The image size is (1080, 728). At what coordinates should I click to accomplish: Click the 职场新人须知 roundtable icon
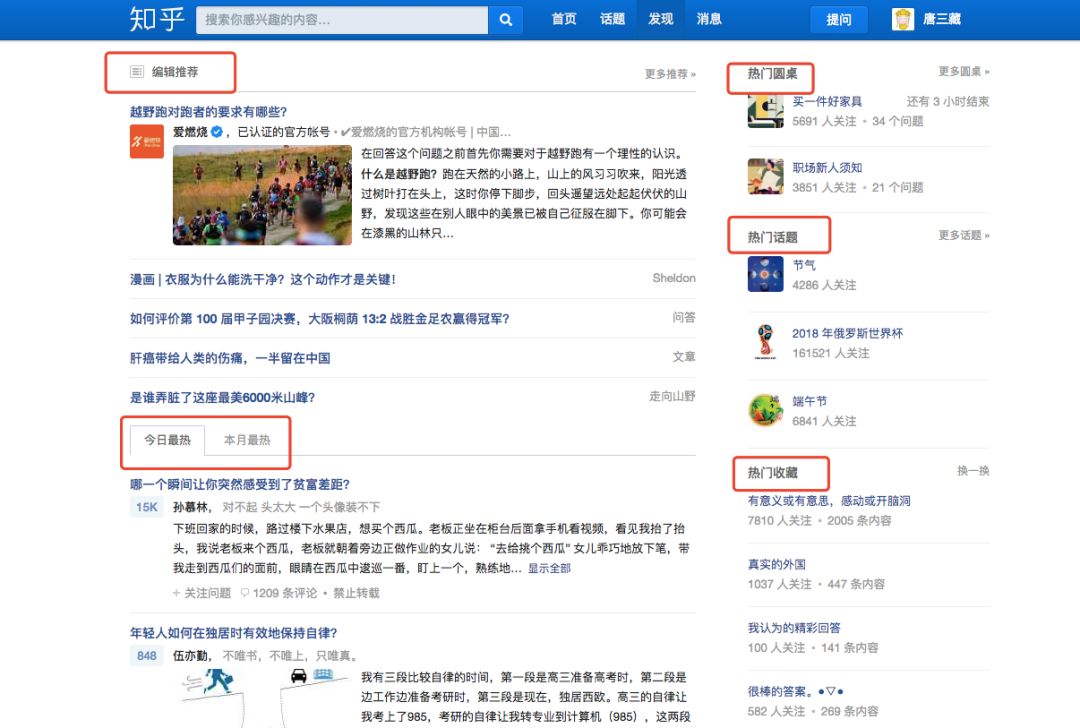(765, 176)
